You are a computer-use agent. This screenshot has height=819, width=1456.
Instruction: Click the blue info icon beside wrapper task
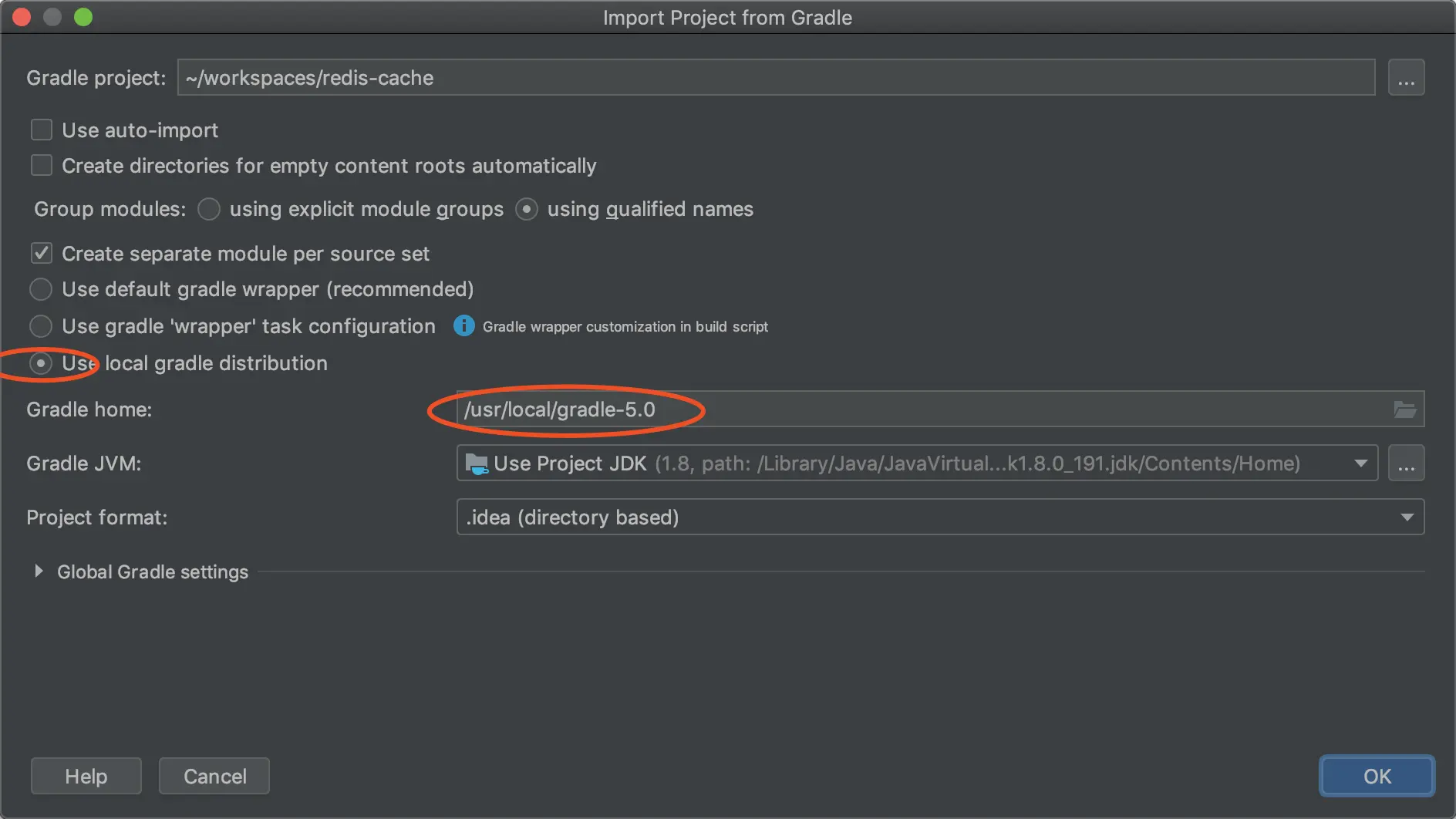[463, 326]
